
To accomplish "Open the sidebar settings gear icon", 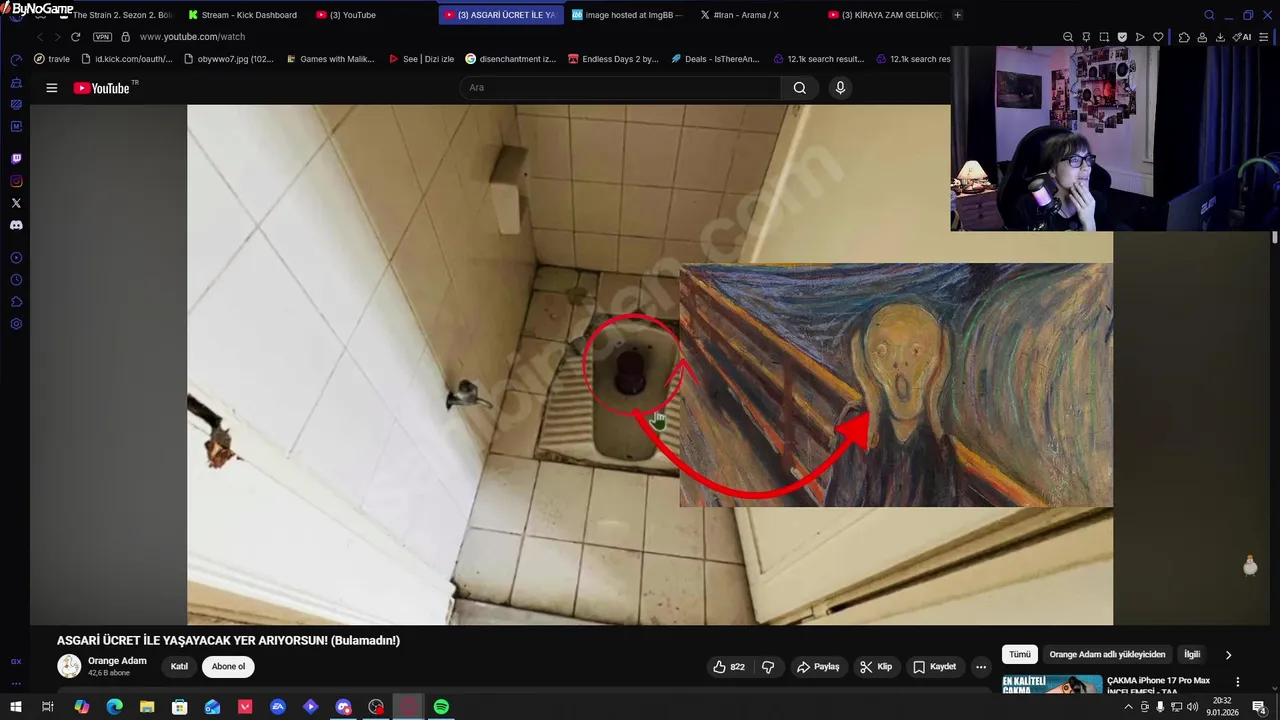I will coord(16,324).
